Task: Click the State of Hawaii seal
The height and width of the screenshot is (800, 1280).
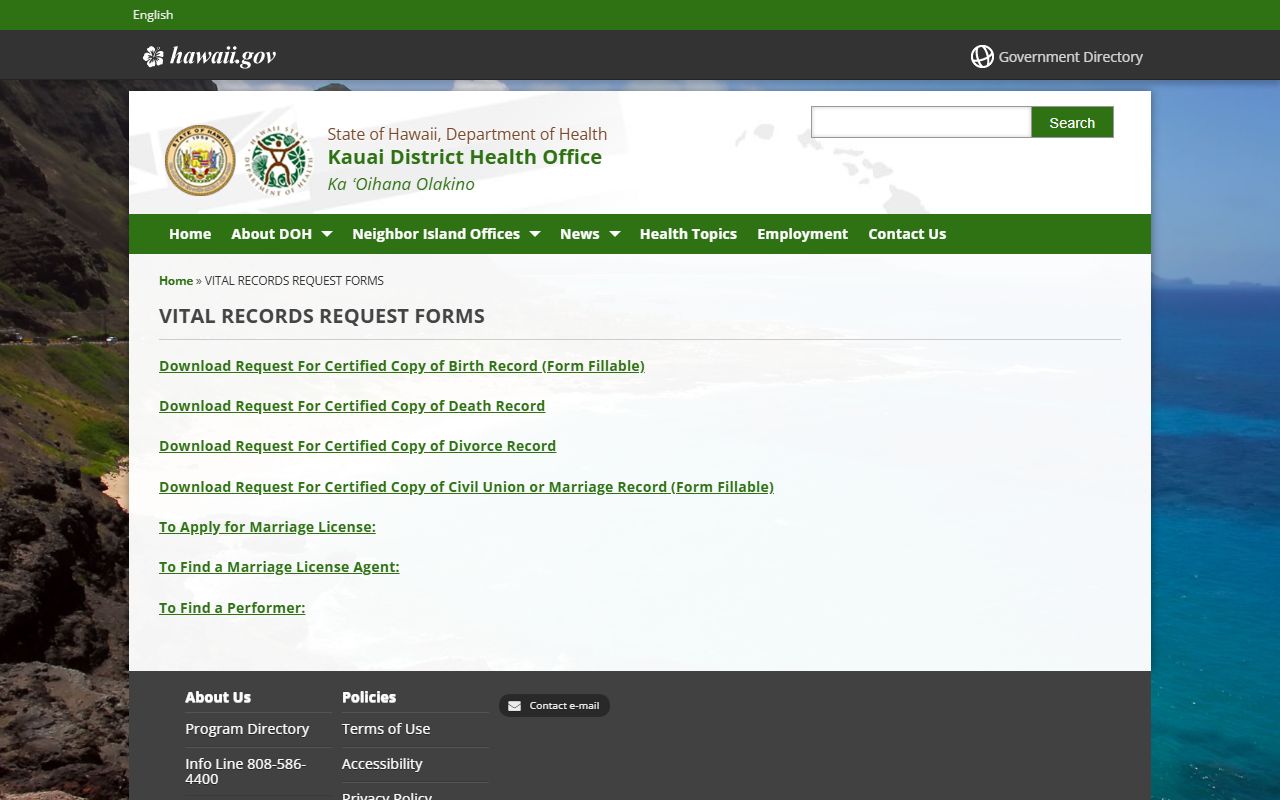Action: click(x=200, y=160)
